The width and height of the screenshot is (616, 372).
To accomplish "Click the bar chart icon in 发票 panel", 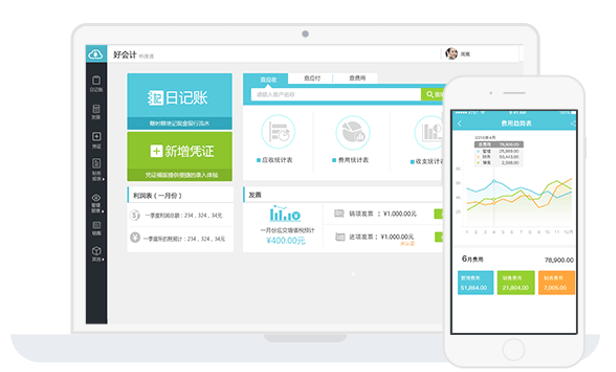I will coord(285,213).
